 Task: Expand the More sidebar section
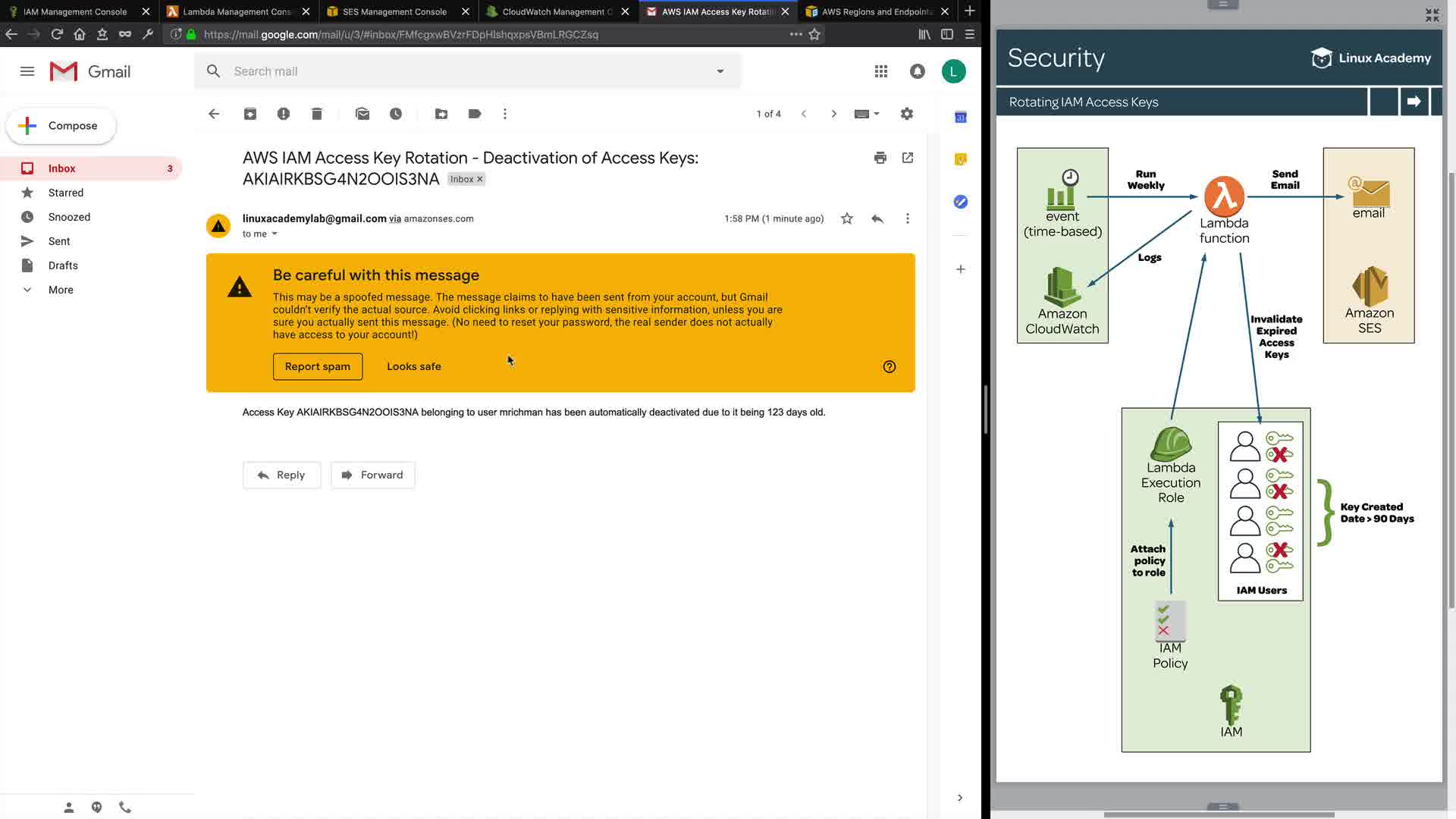coord(61,290)
